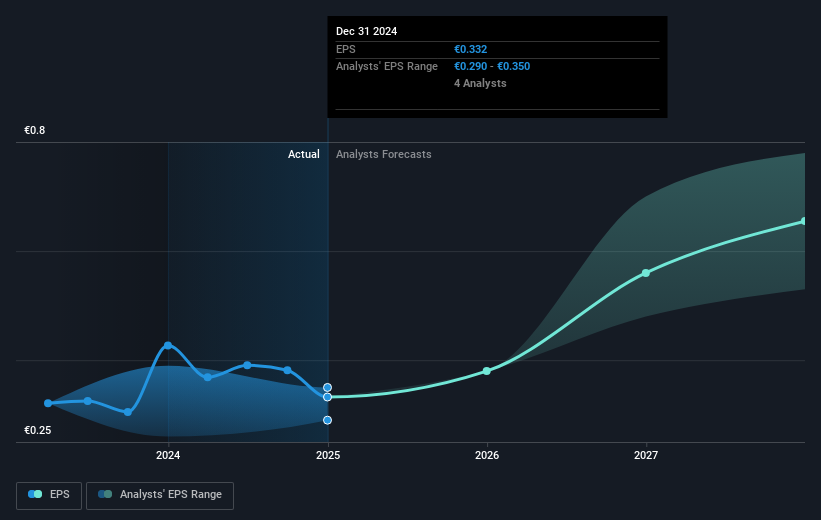
Task: Click the €0.8 y-axis label
Action: [x=35, y=130]
